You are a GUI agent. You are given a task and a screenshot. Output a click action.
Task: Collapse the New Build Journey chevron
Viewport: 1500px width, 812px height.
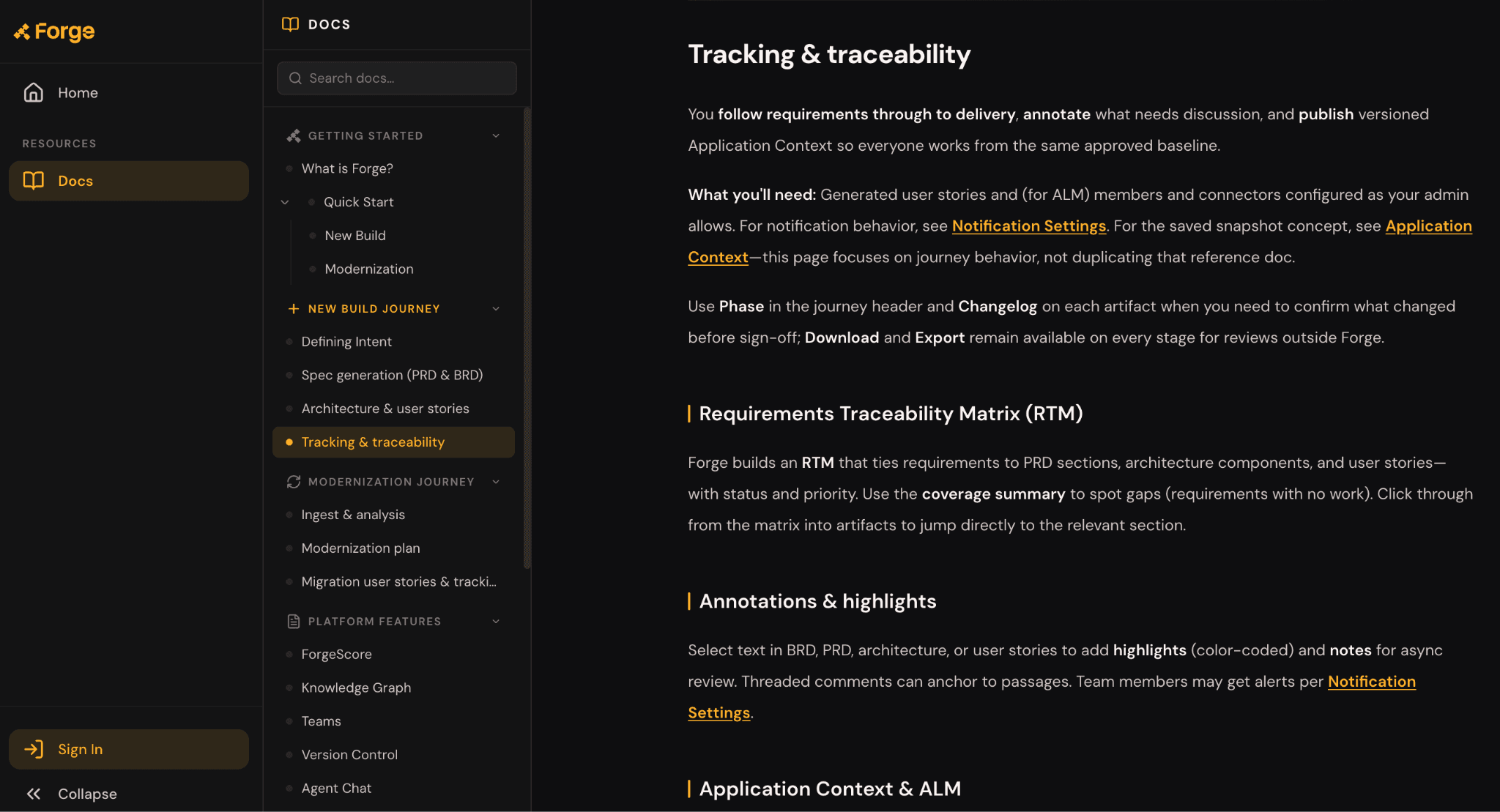(x=496, y=308)
